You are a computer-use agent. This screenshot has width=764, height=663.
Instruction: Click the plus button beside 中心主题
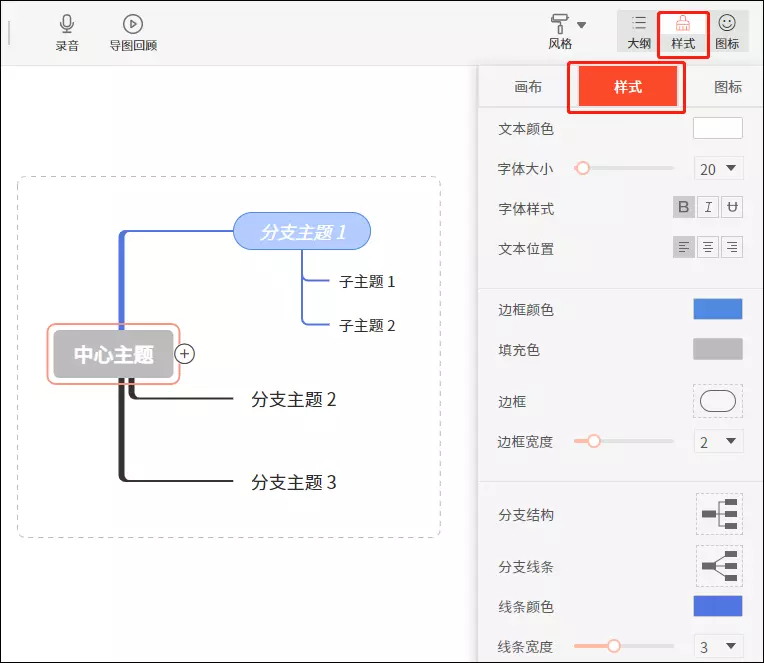tap(185, 353)
